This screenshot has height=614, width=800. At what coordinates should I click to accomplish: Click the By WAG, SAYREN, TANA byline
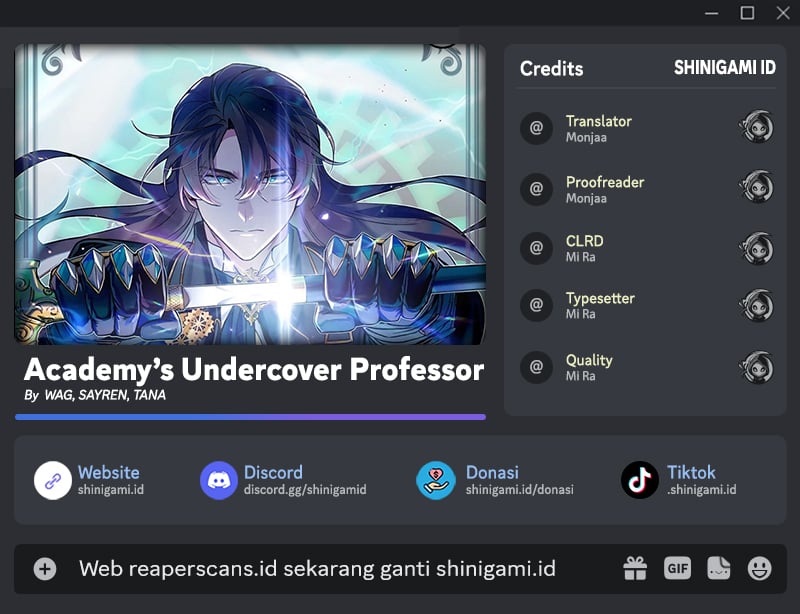(x=95, y=395)
